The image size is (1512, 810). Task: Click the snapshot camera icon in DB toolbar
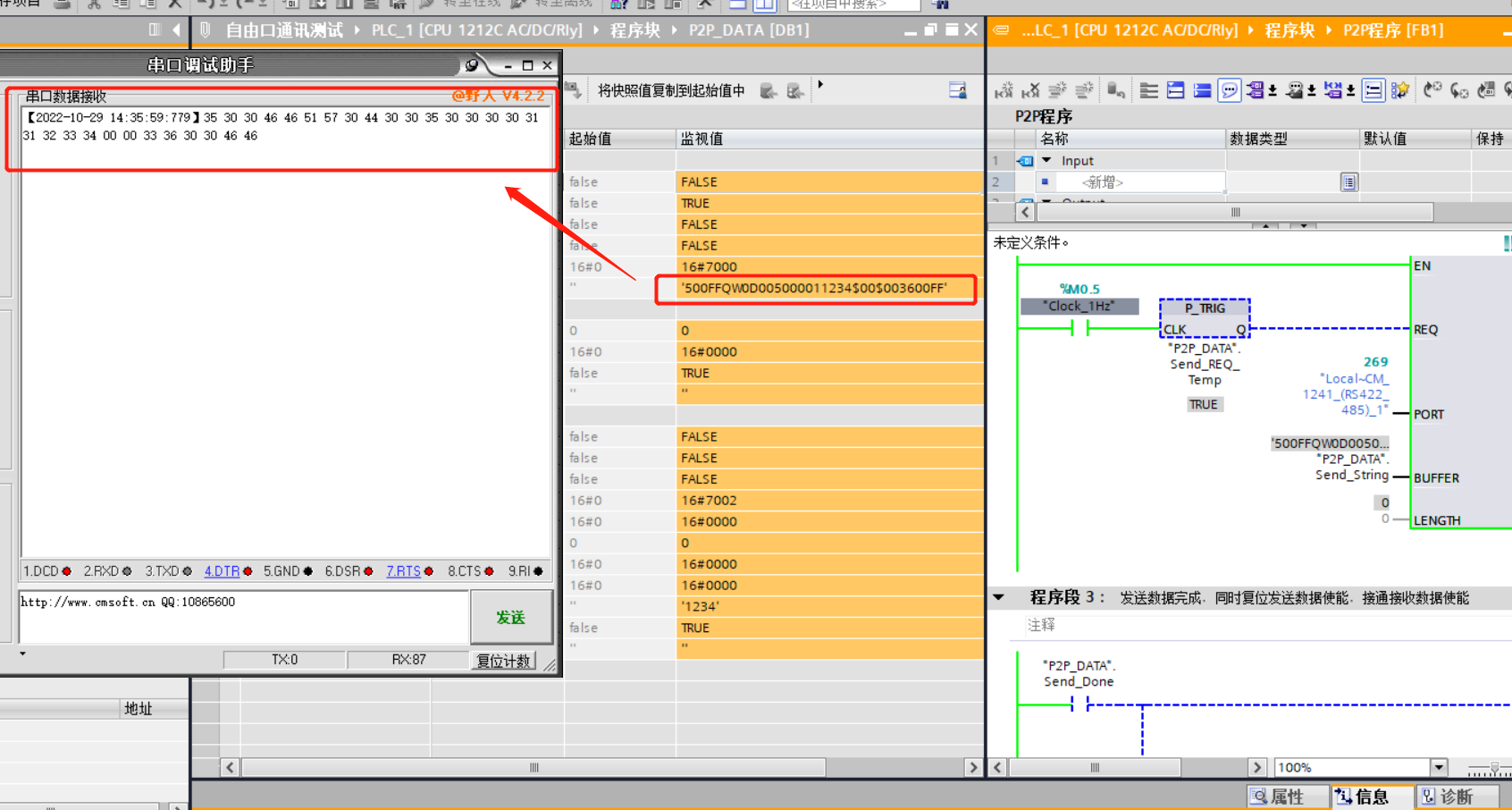tap(573, 90)
